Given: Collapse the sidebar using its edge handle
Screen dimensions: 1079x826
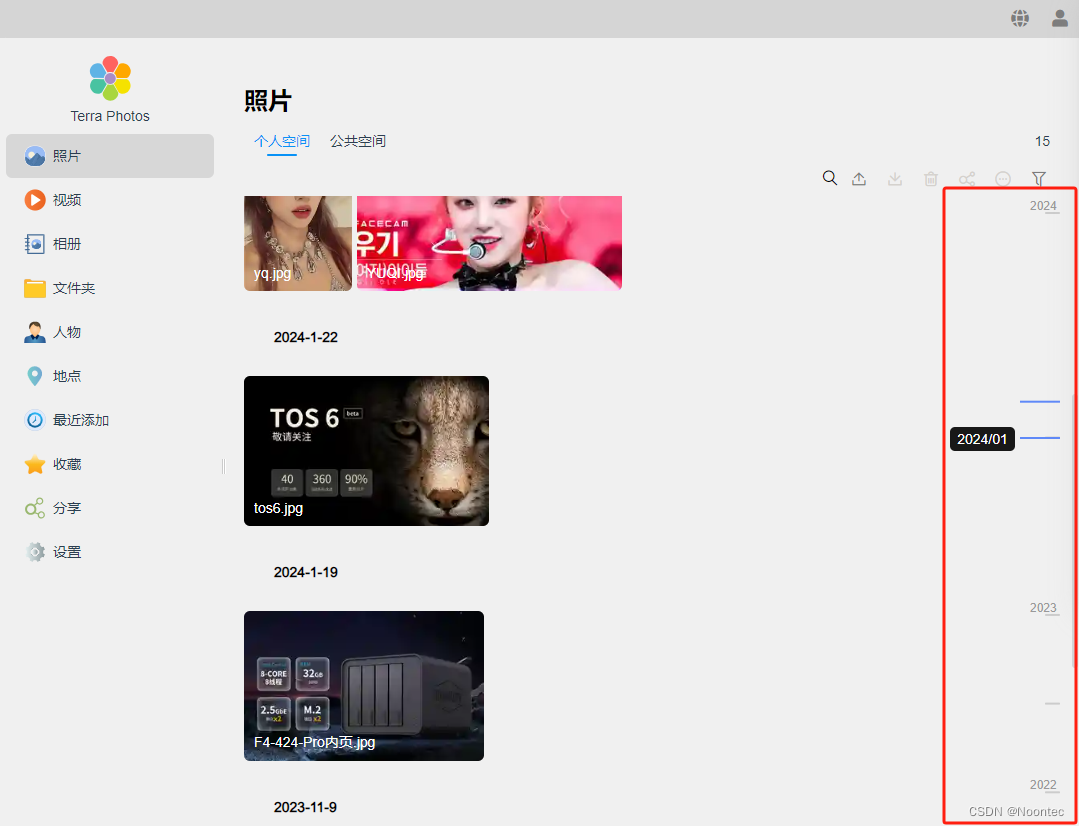Looking at the screenshot, I should point(221,465).
